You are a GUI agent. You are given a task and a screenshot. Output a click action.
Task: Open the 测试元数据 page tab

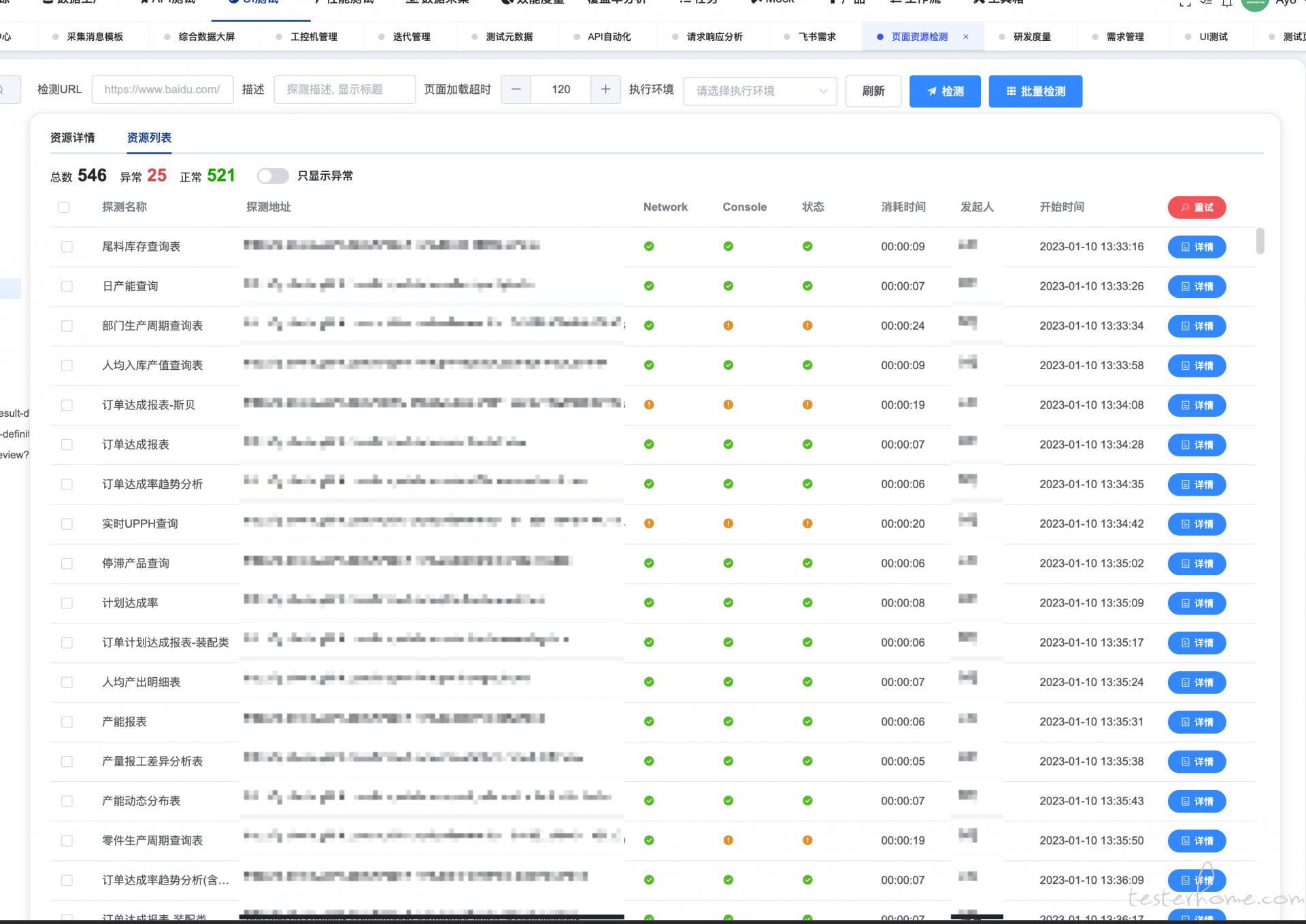click(509, 37)
